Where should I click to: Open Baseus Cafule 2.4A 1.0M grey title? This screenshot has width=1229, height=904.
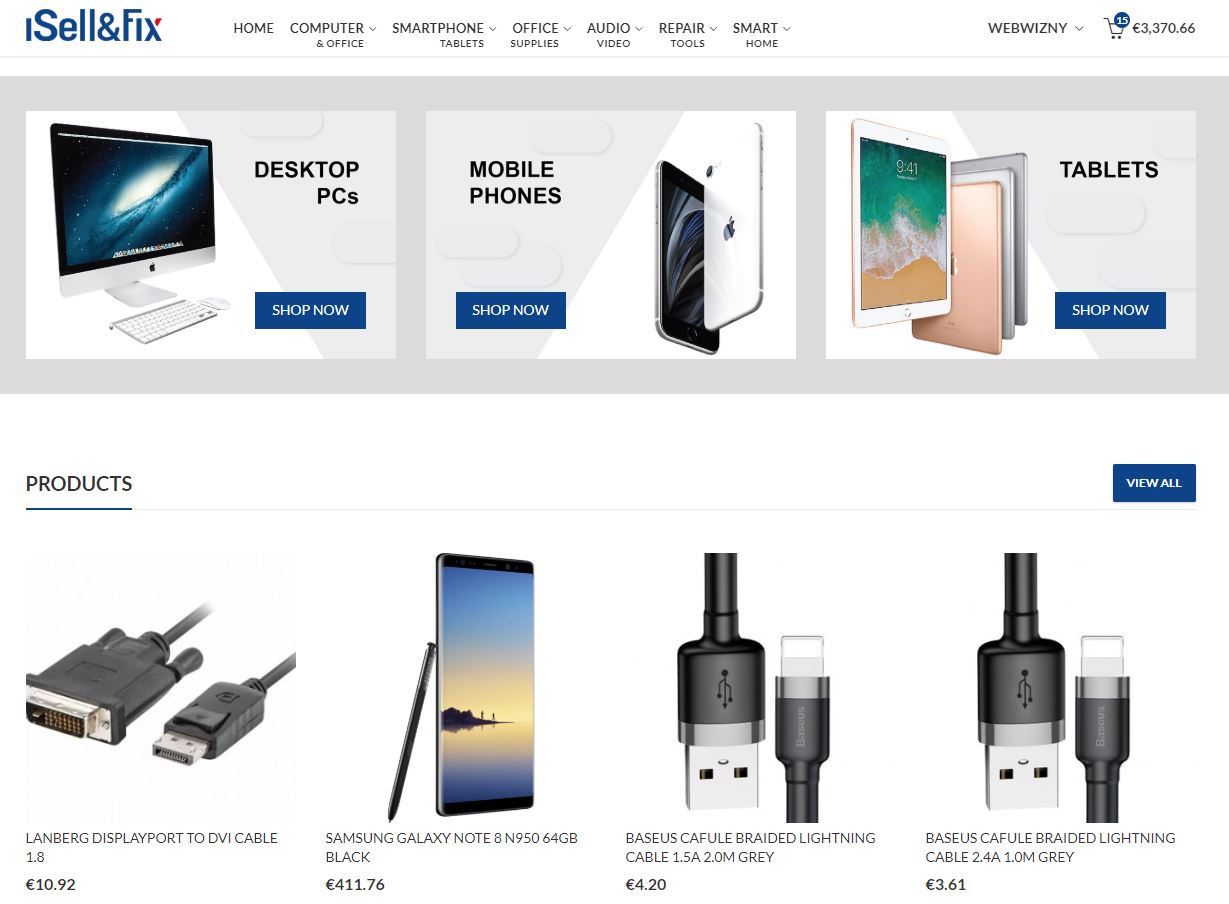tap(1050, 847)
